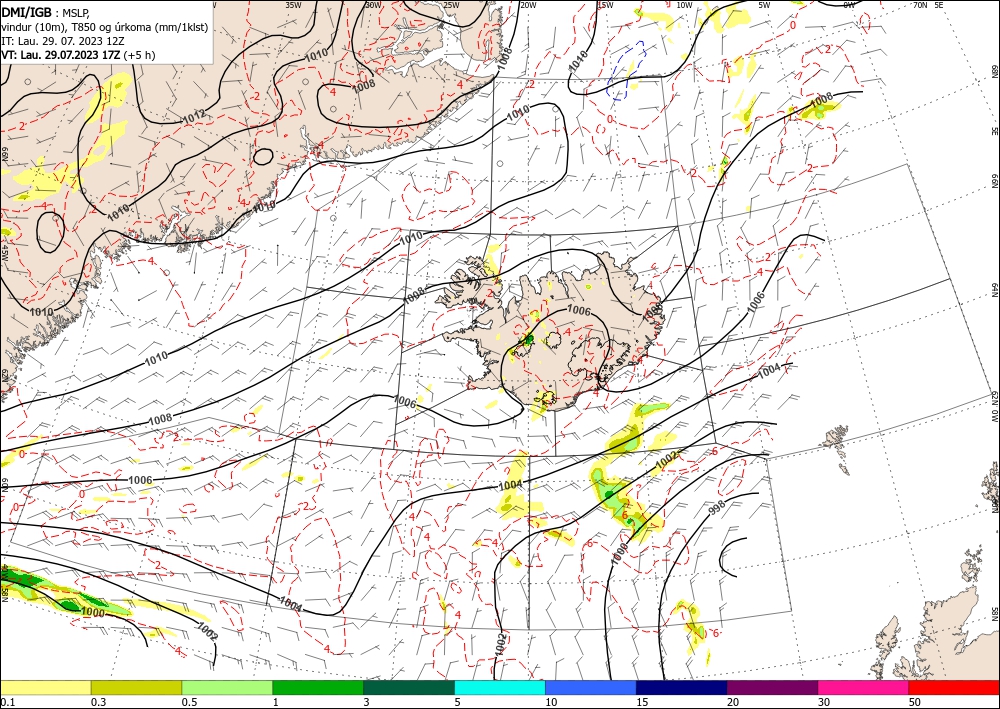Screen dimensions: 1000x709
Task: Select the 'VT: Lau. 29.07.2023 17Z (+5 h)' line
Action: tap(78, 55)
